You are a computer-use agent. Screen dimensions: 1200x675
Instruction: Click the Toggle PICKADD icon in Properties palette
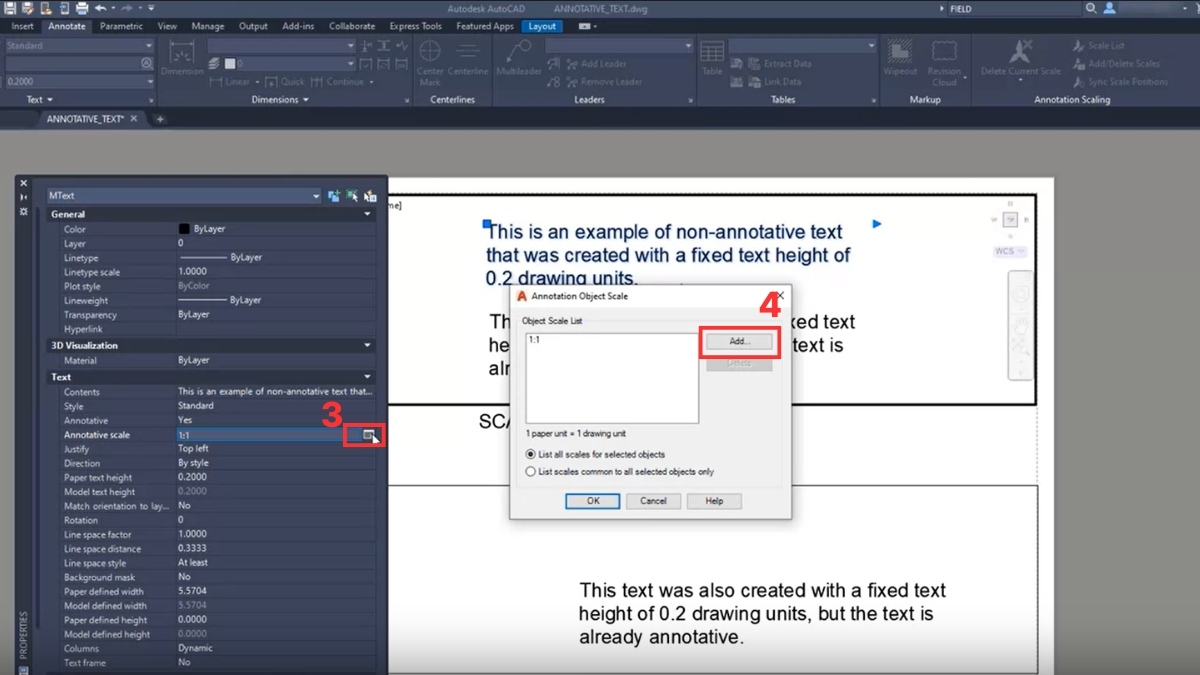point(334,196)
